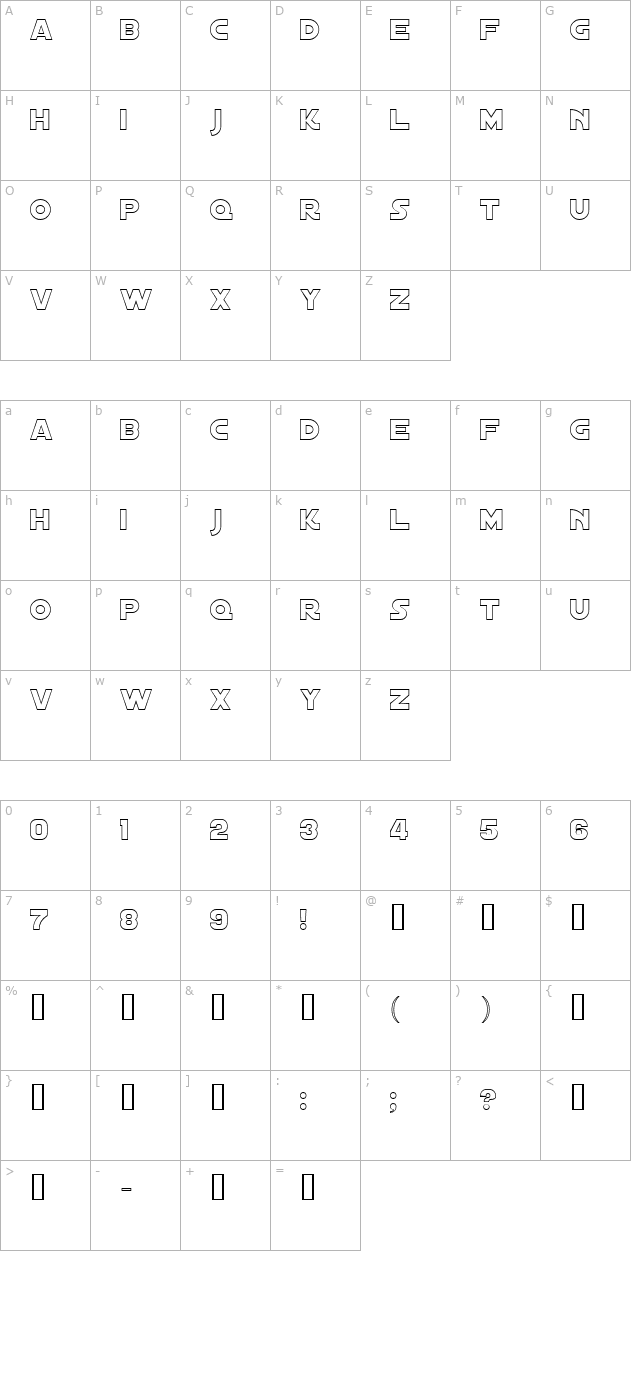Click the uppercase M glyph cell
This screenshot has width=640, height=1400.
(495, 135)
